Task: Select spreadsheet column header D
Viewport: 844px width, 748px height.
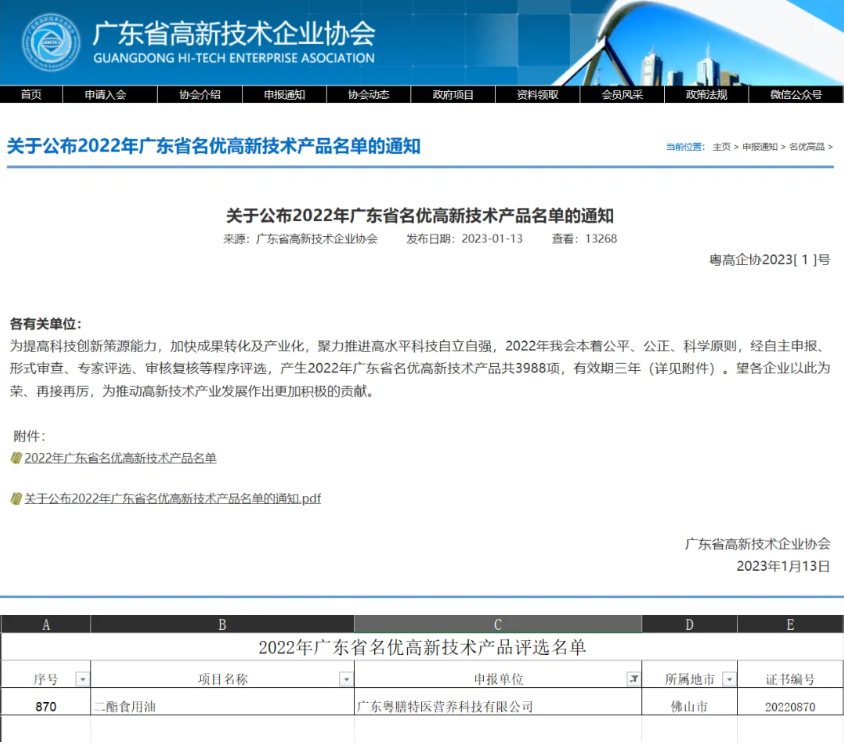Action: click(690, 624)
